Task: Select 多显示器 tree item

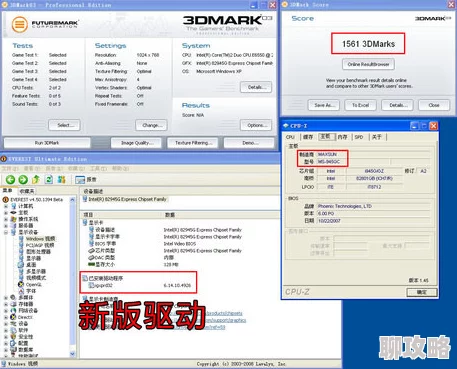Action: pos(36,271)
